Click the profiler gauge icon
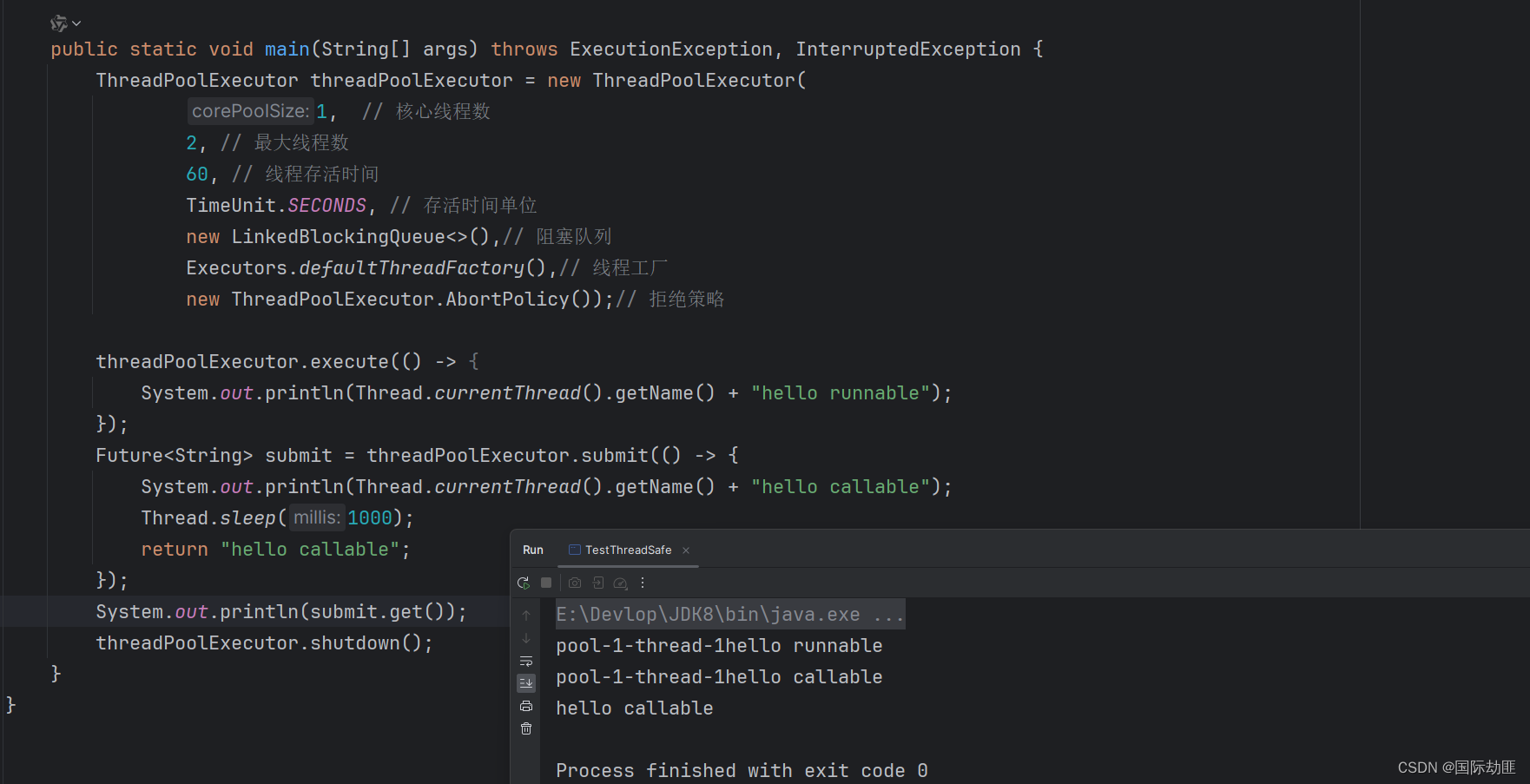 tap(620, 583)
